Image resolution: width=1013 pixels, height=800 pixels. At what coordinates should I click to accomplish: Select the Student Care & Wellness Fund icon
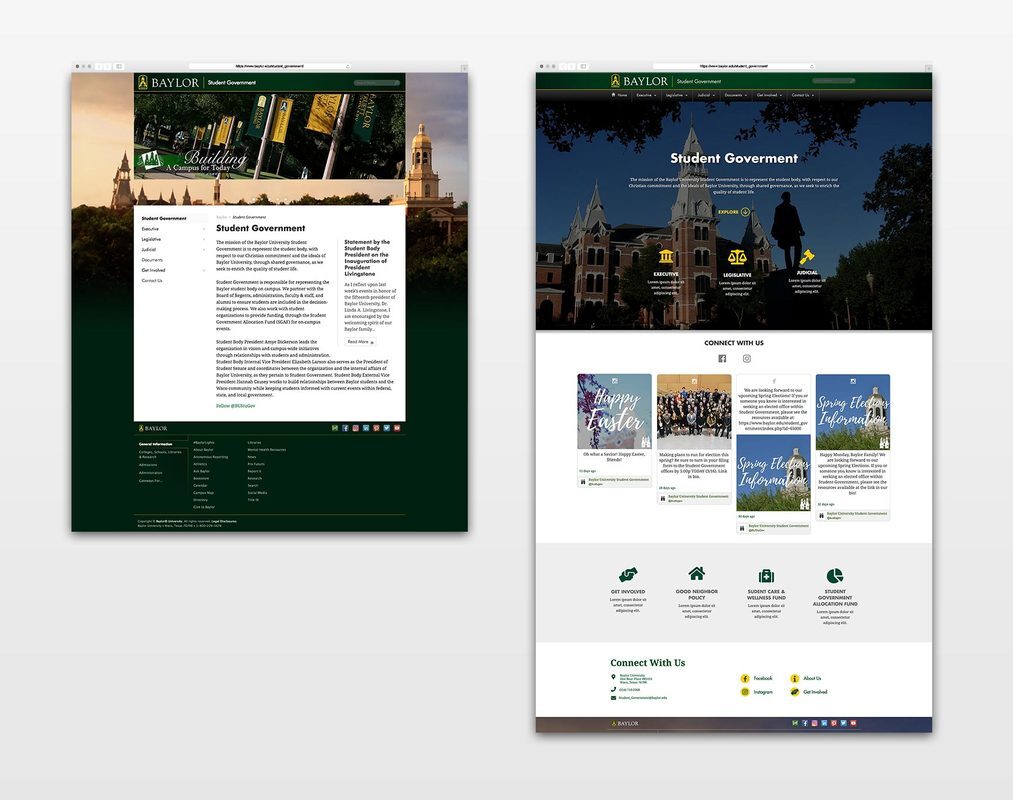click(x=766, y=575)
